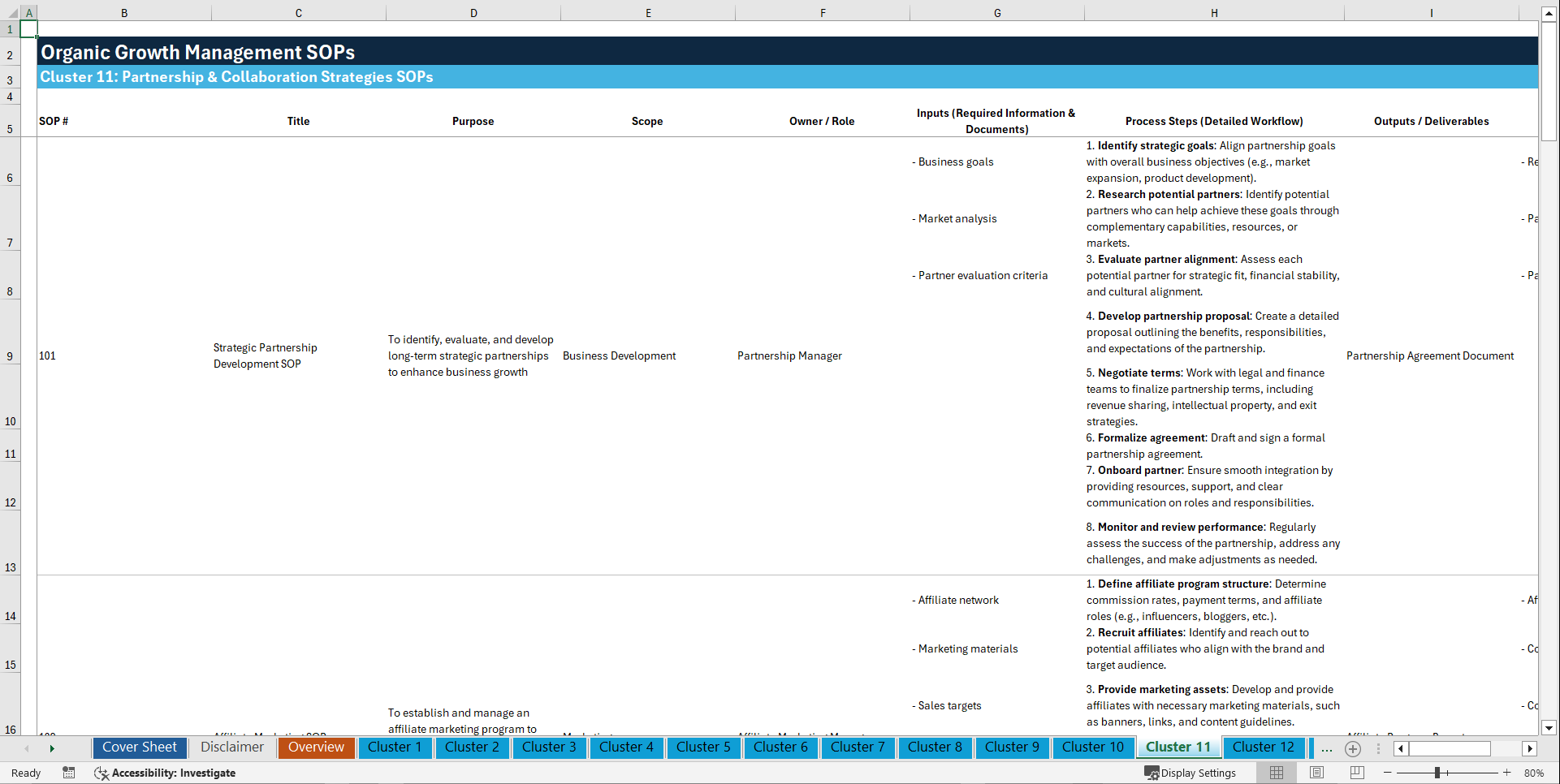Click the previous-sheet navigation arrow
This screenshot has width=1560, height=784.
coord(28,748)
